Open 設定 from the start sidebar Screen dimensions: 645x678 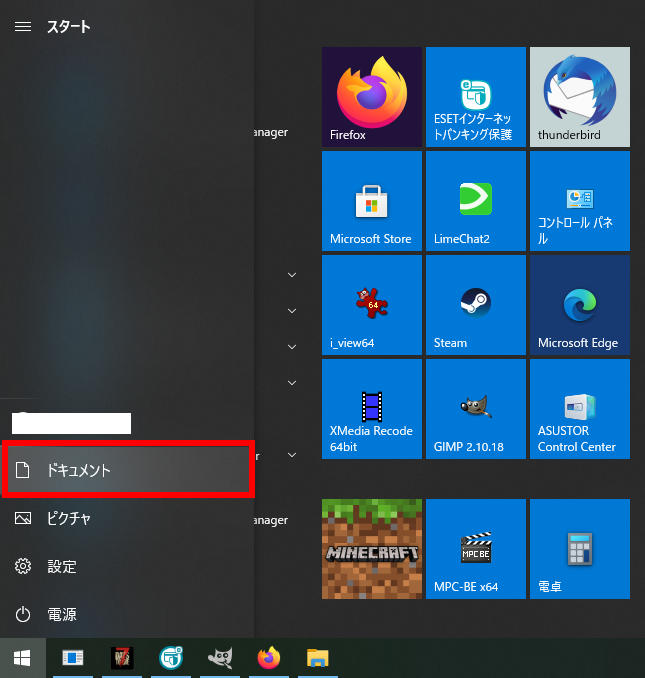127,566
